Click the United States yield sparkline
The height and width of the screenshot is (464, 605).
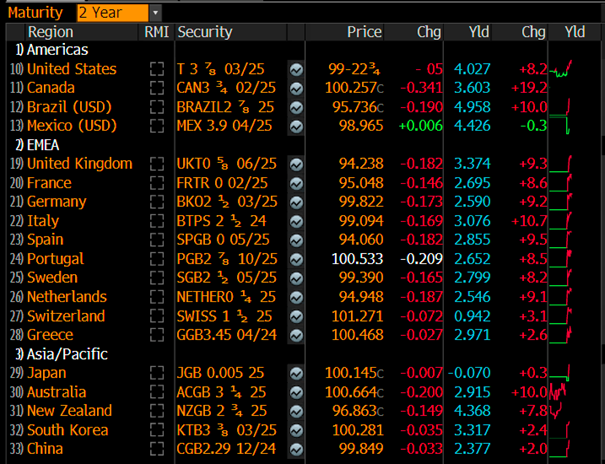click(x=561, y=69)
